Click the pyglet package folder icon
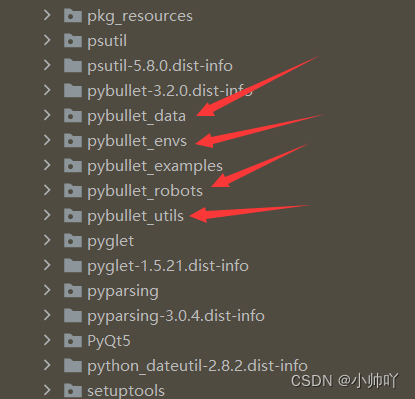Viewport: 415px width, 399px height. (x=73, y=240)
